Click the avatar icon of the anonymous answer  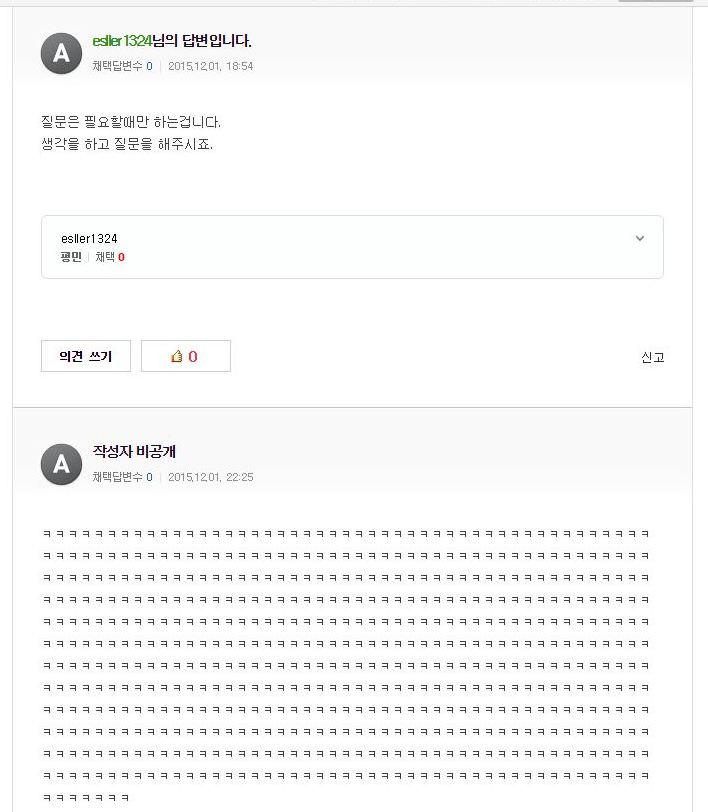tap(61, 464)
